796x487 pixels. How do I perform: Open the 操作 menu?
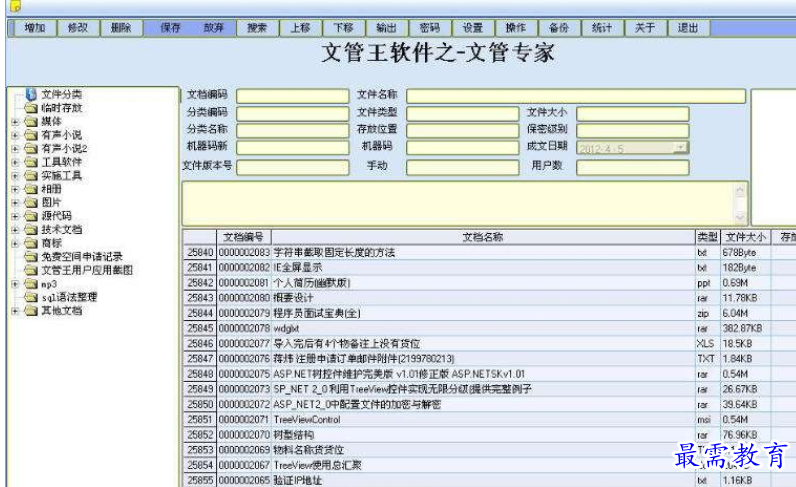pyautogui.click(x=516, y=28)
